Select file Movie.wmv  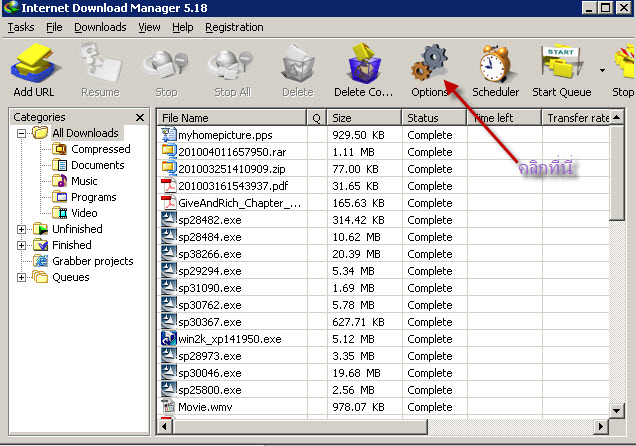(x=205, y=407)
